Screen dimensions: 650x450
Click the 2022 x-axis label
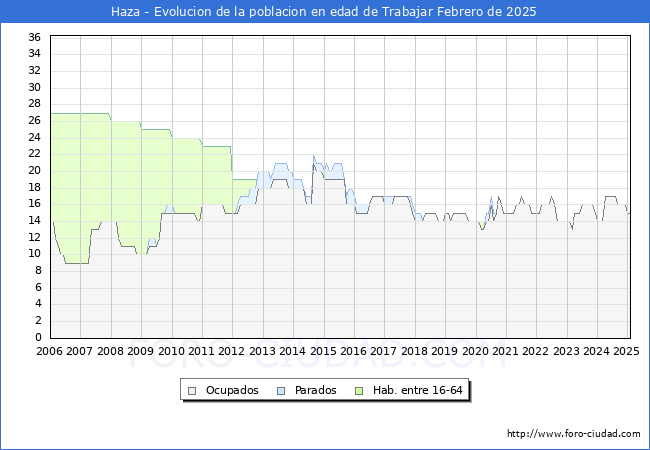(x=536, y=351)
